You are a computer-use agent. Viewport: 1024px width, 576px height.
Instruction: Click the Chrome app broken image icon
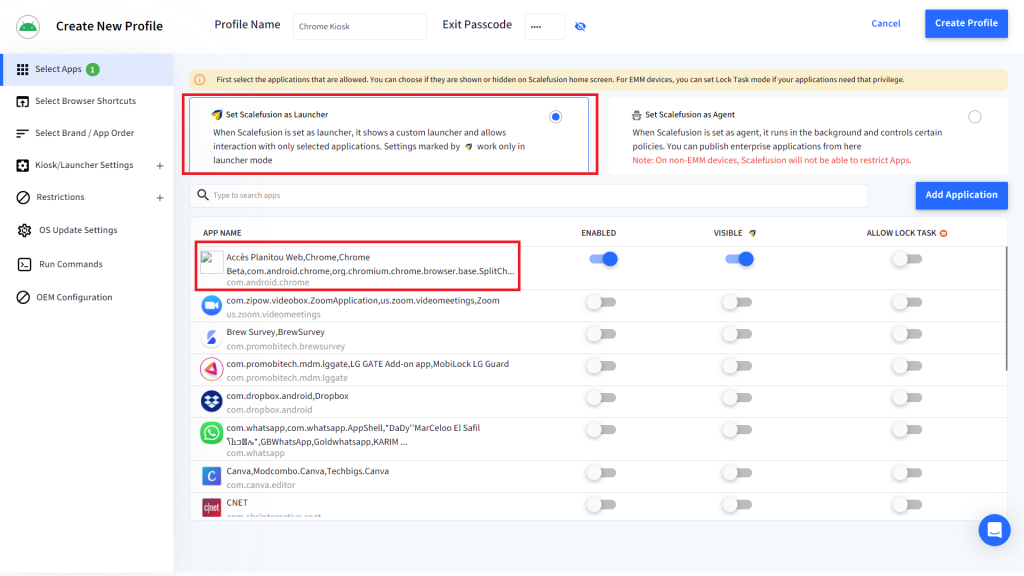point(212,263)
